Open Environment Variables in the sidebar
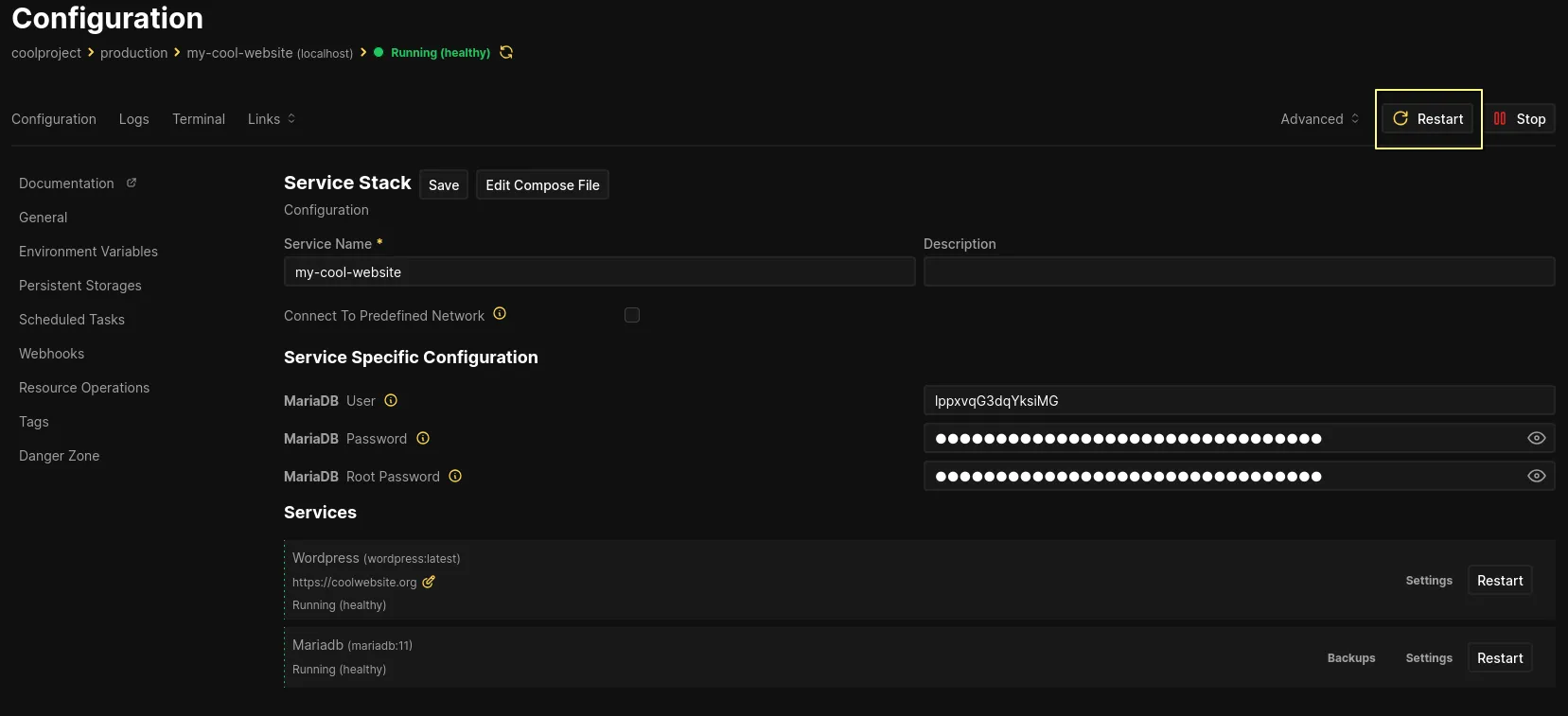 tap(88, 251)
